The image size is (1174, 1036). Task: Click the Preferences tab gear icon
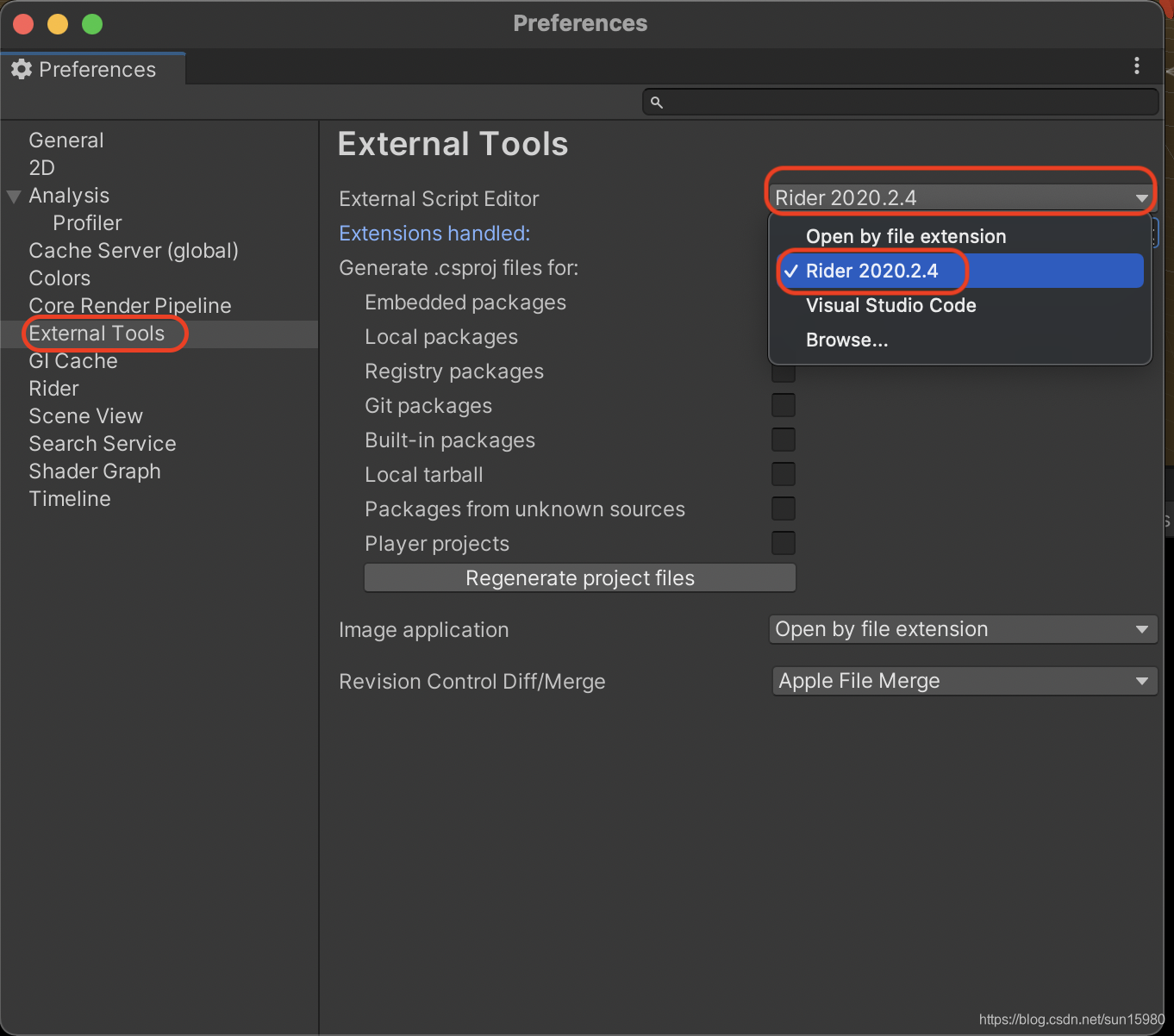click(22, 69)
